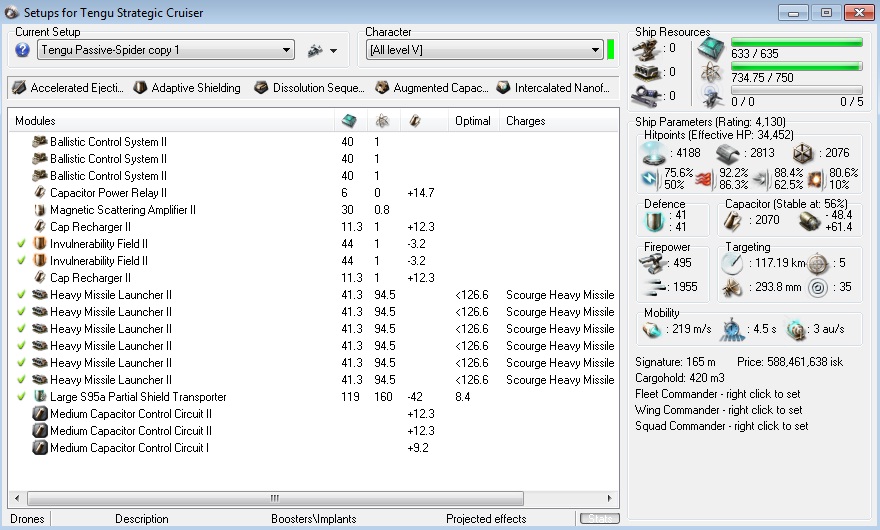The width and height of the screenshot is (880, 530).
Task: Sort by the CPU column header icon
Action: 349,120
